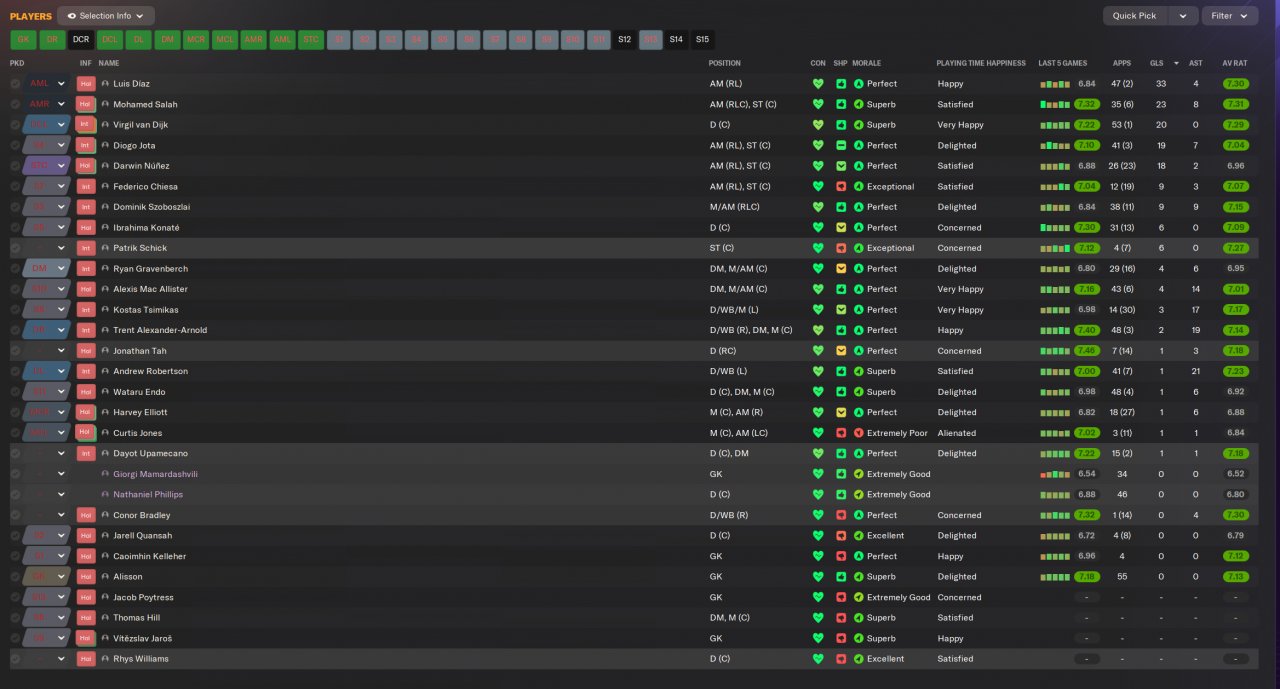
Task: Click the Hol info badge next to Darwin Núñez
Action: 86,166
